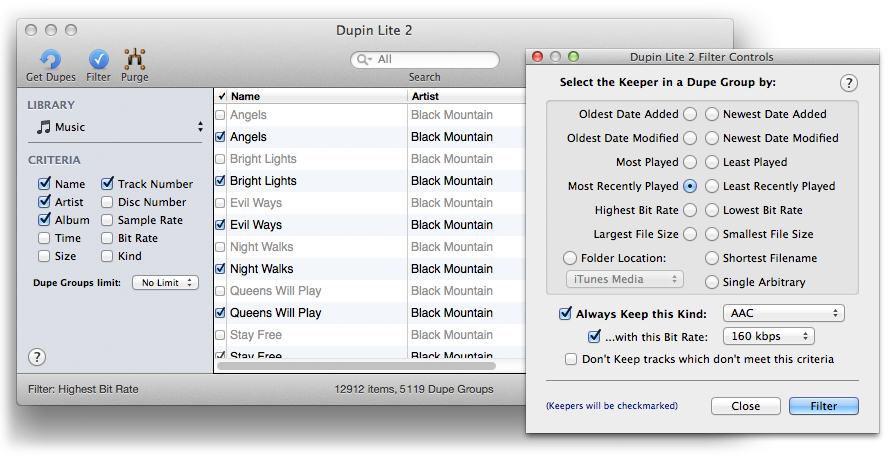894x463 pixels.
Task: Select Newest Date Added radio button
Action: click(x=712, y=114)
